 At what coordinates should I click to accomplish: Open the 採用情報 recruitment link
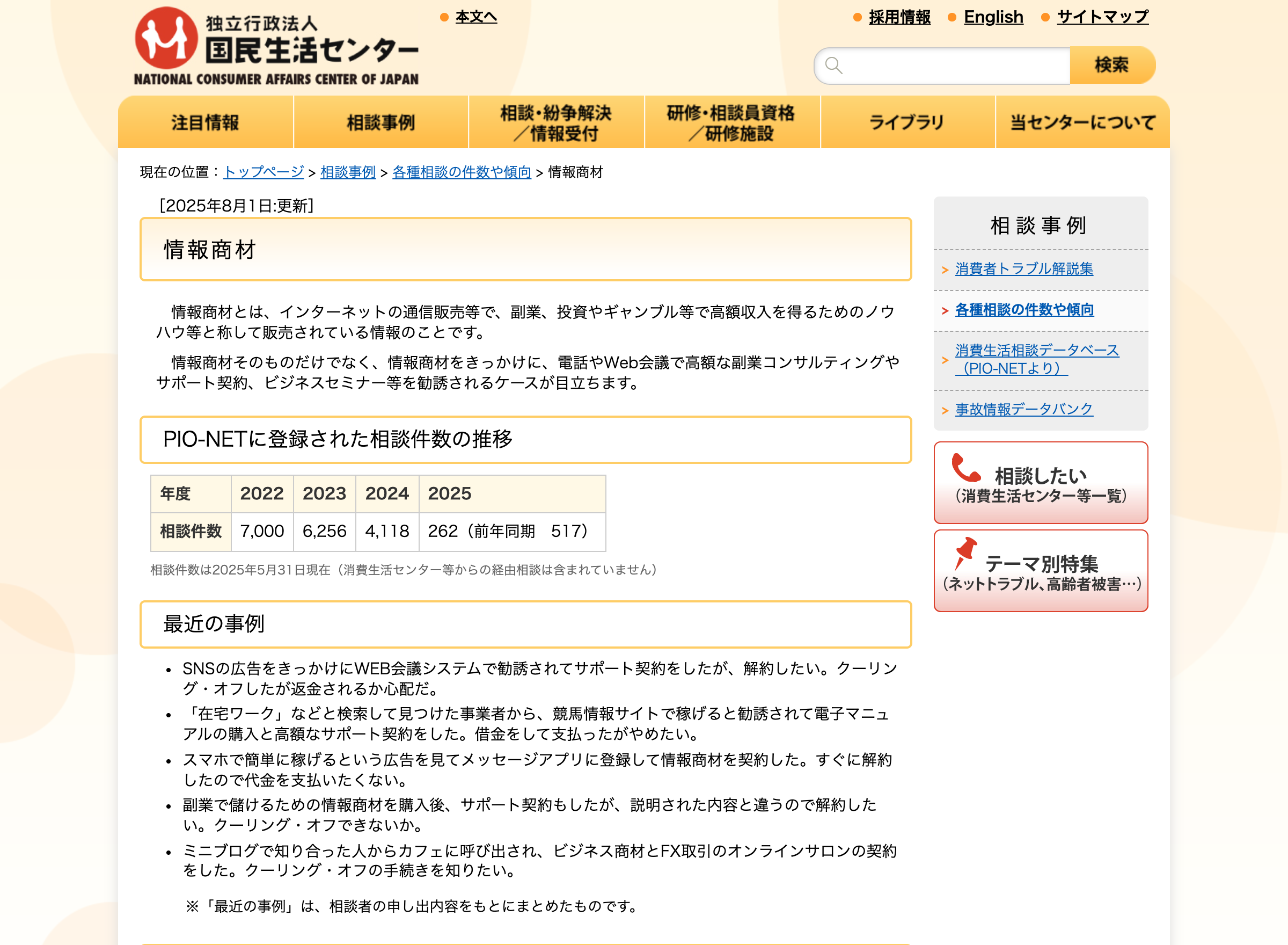(x=900, y=17)
